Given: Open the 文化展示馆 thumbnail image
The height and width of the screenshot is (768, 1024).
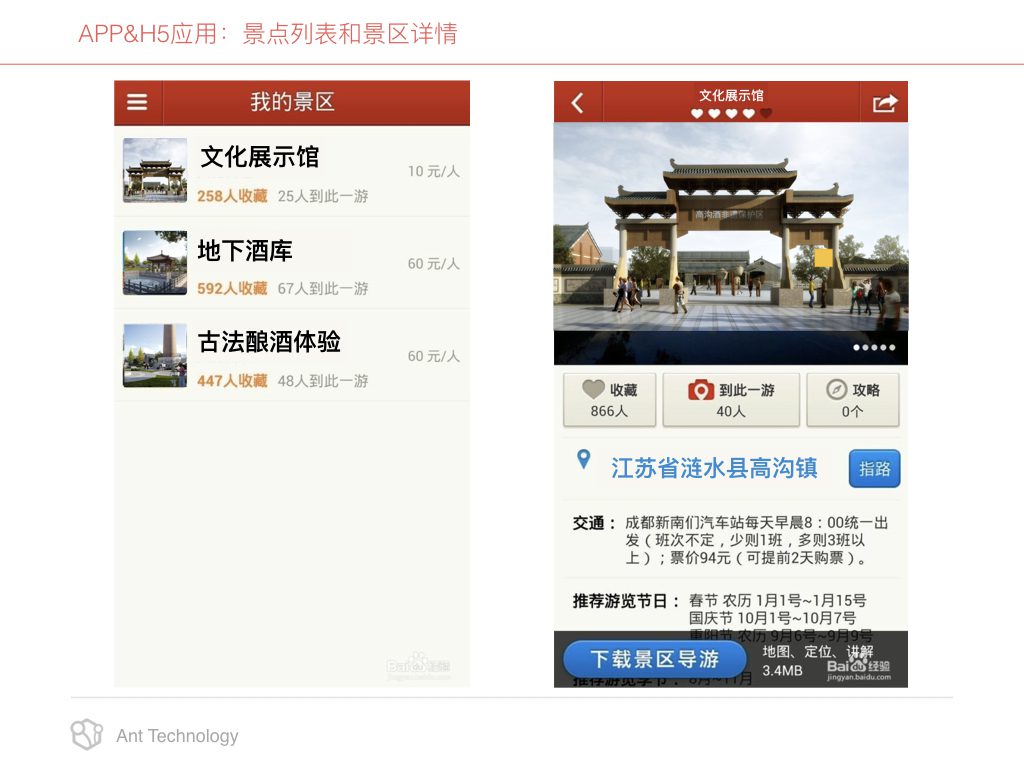Looking at the screenshot, I should [x=155, y=170].
